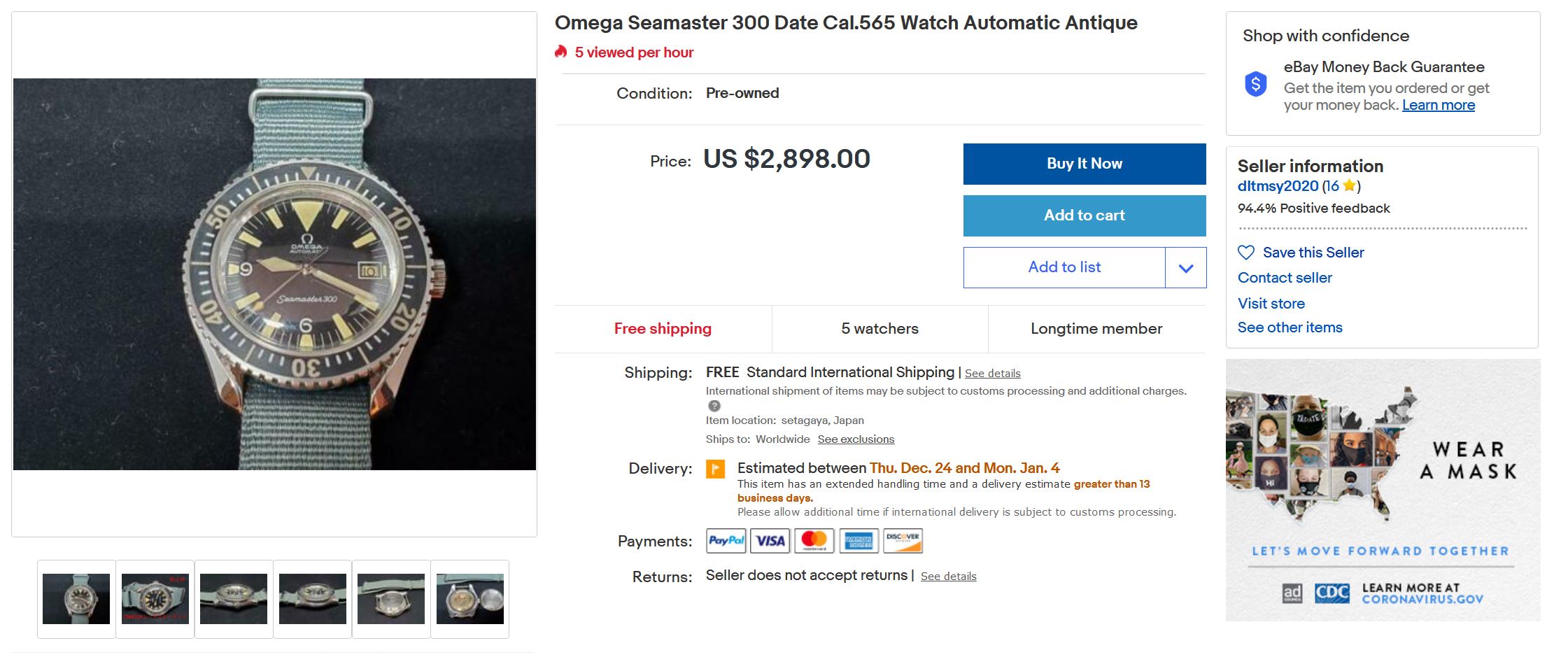Click the Discover card icon
1568x664 pixels.
[903, 541]
